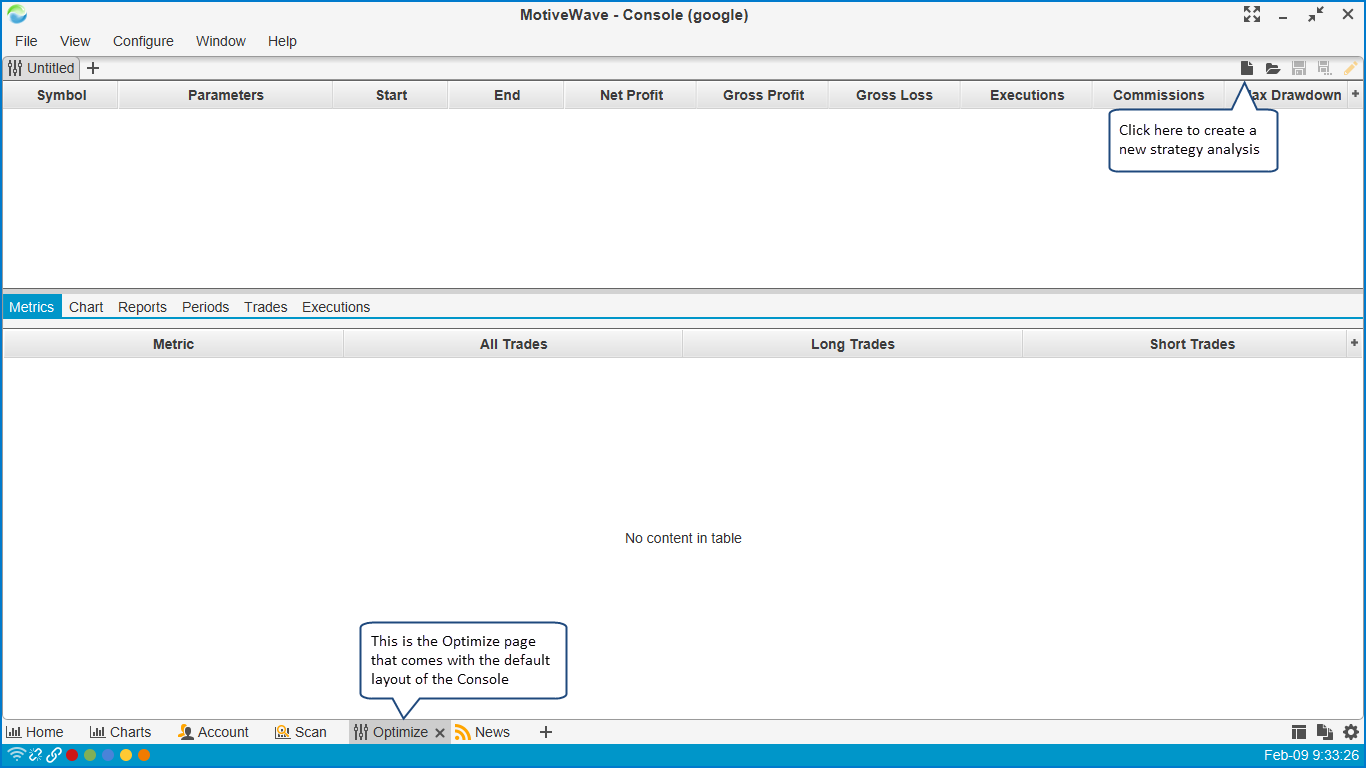Expand column chooser plus in Metrics table
This screenshot has height=768, width=1366.
[1355, 343]
